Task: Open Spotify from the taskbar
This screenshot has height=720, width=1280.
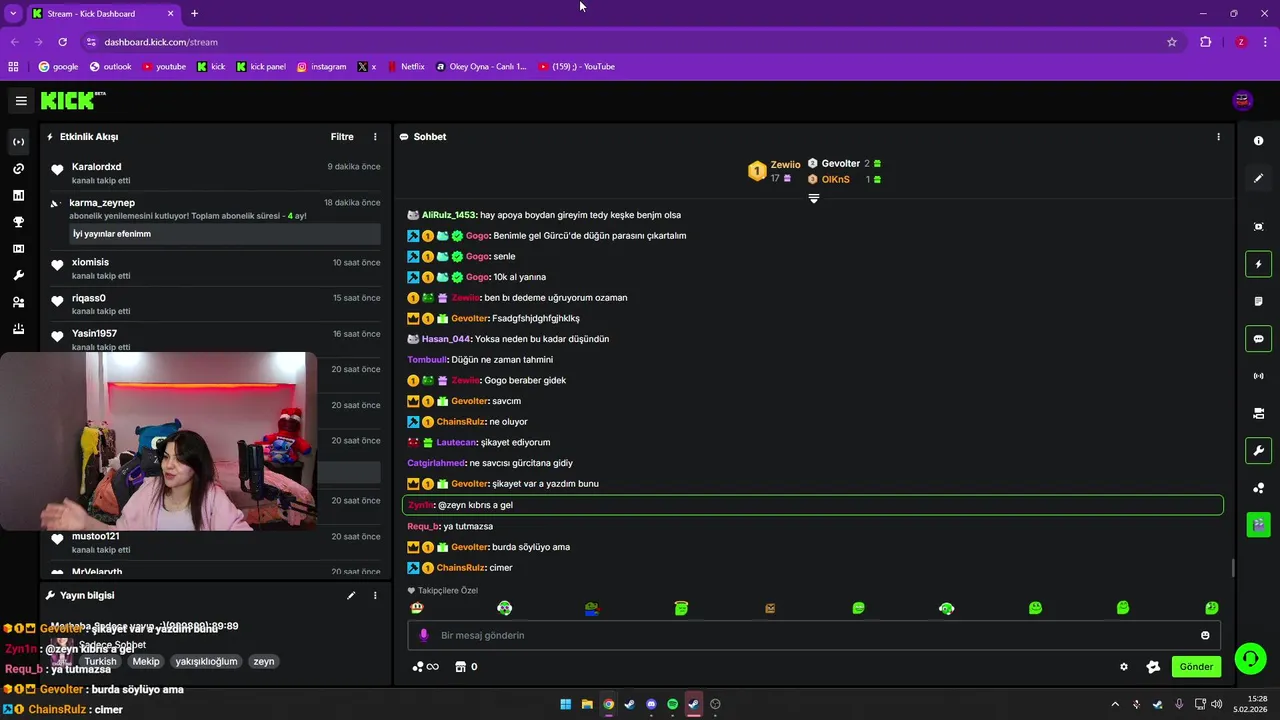Action: point(672,704)
